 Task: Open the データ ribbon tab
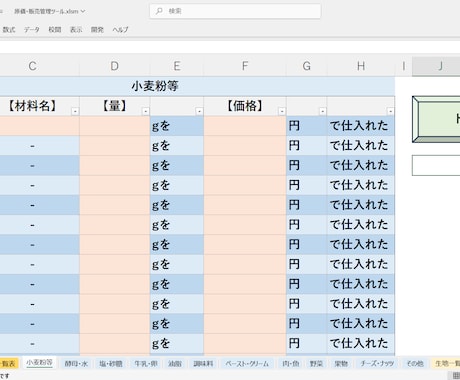[x=32, y=30]
